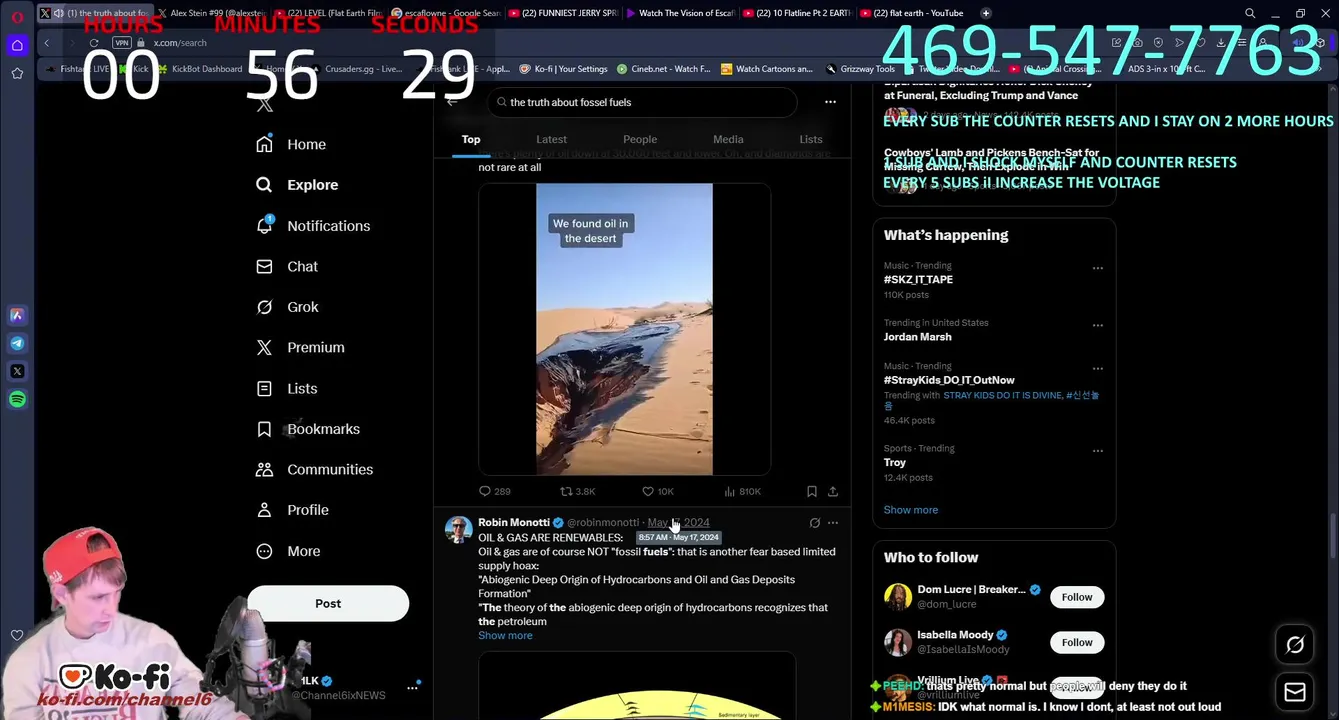Click Show more under What's happening

coord(910,510)
